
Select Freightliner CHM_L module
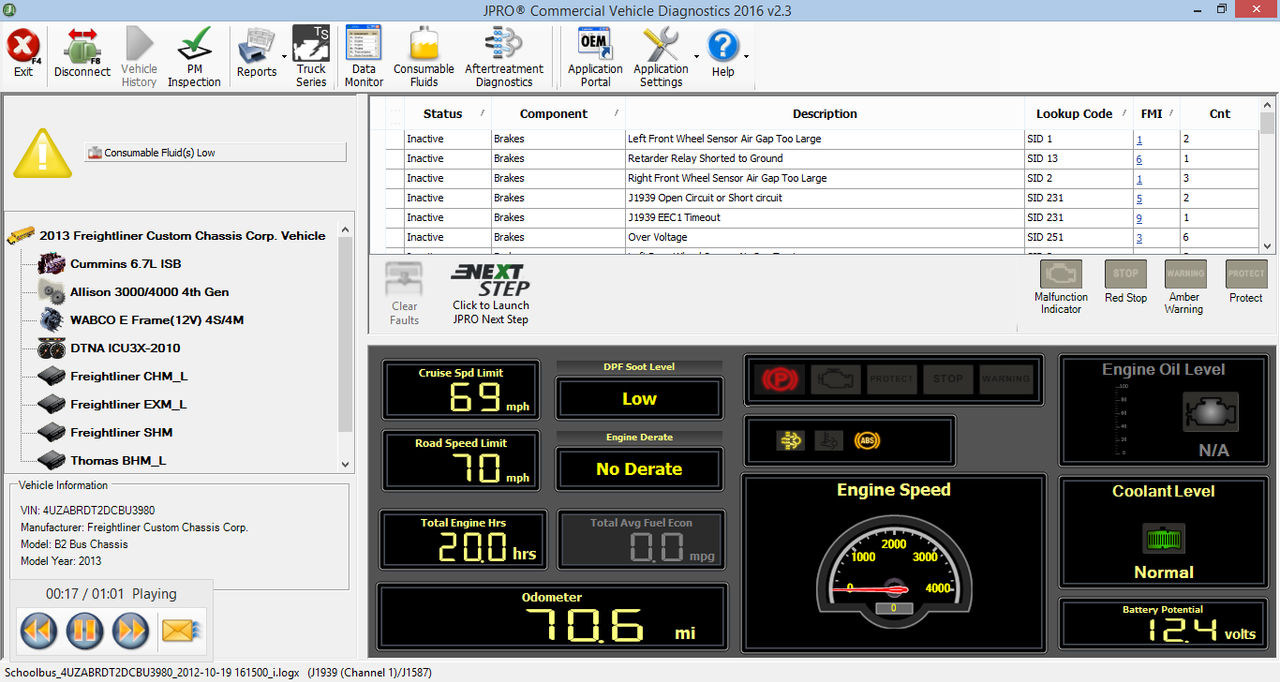[128, 376]
